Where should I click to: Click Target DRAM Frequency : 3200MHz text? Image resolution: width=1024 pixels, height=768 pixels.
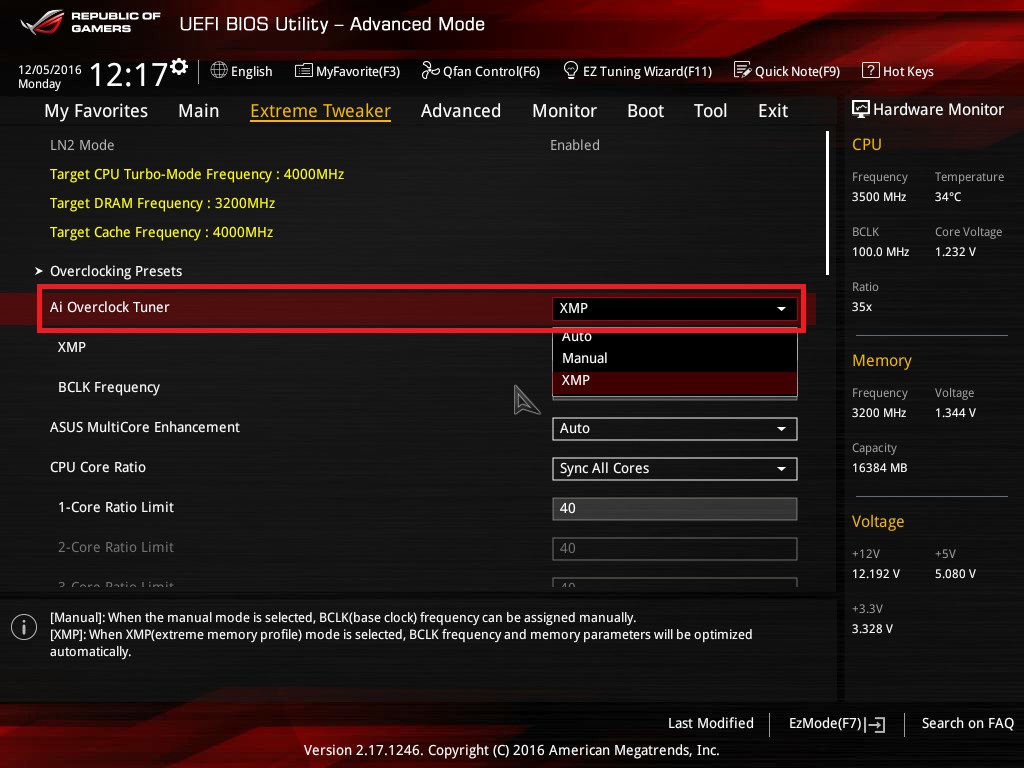[x=162, y=203]
